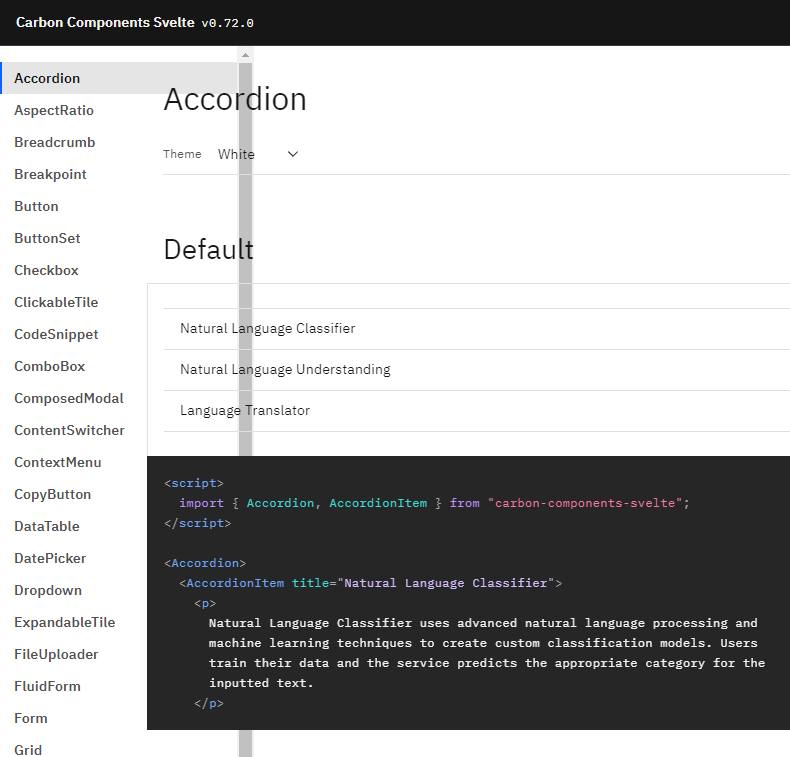Open the CopyButton component page
The image size is (790, 757).
pyautogui.click(x=52, y=494)
